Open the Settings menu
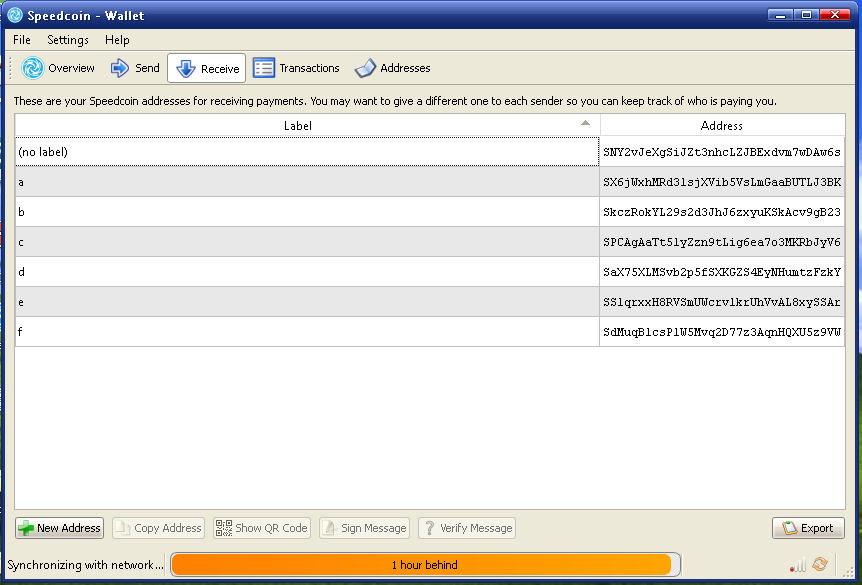This screenshot has width=862, height=585. [68, 40]
